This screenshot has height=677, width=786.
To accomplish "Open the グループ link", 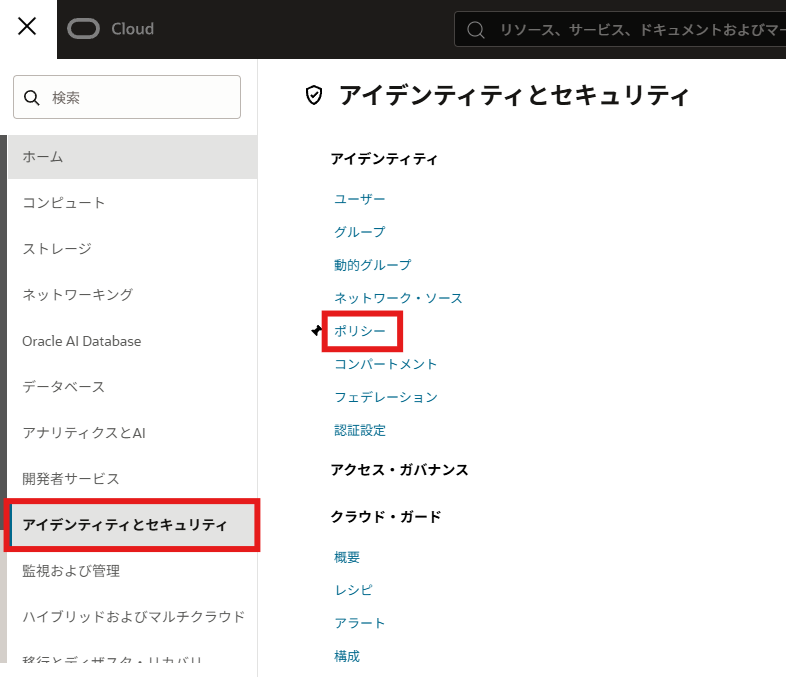I will pos(359,232).
